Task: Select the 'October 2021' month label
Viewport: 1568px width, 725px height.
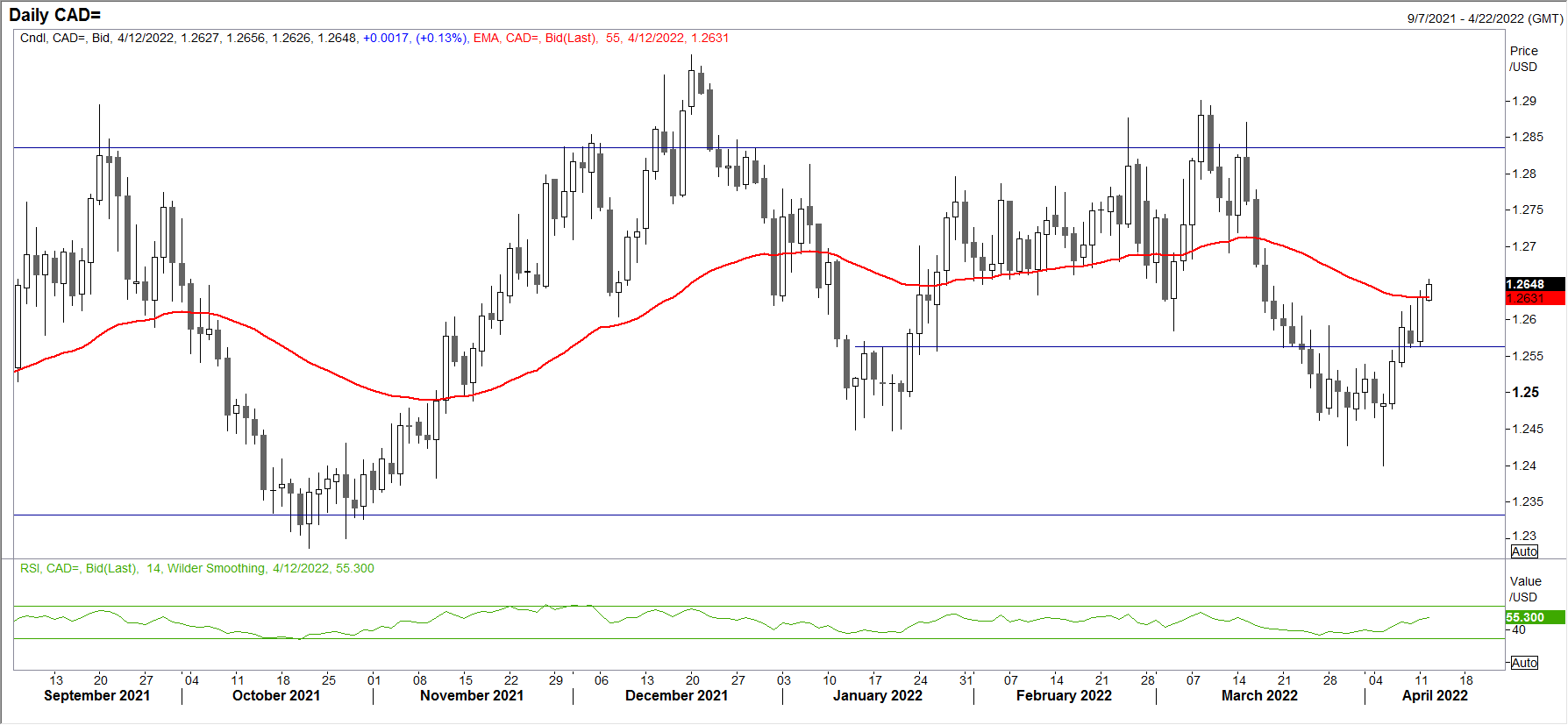Action: click(276, 695)
